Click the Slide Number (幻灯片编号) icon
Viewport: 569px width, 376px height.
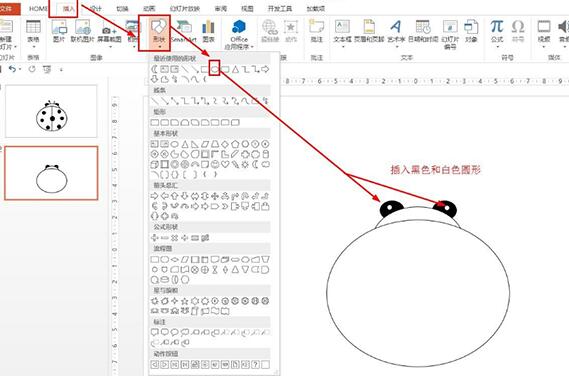(x=450, y=34)
